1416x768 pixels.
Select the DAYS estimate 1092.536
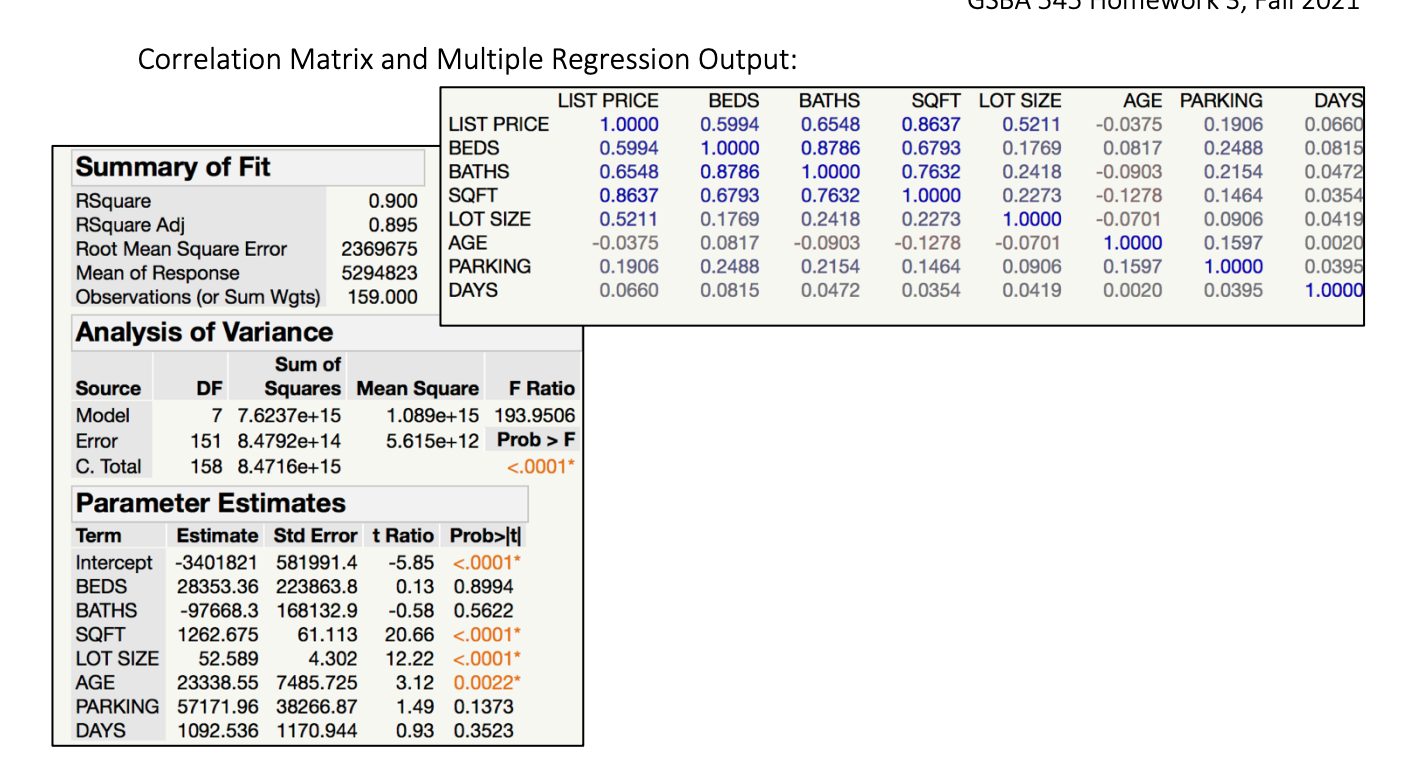click(x=217, y=730)
